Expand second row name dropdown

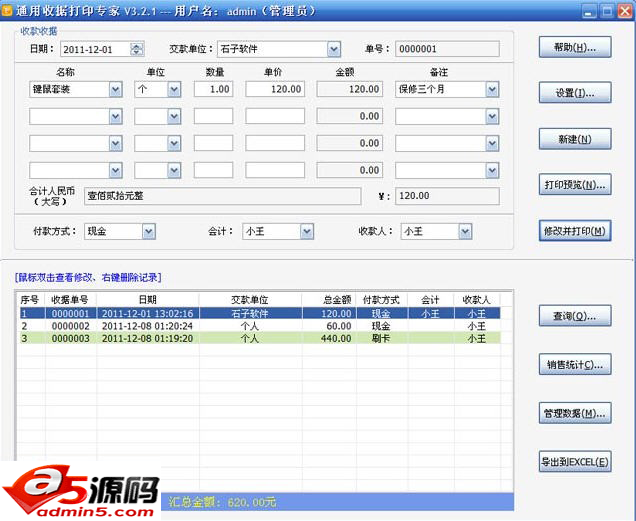[x=115, y=116]
